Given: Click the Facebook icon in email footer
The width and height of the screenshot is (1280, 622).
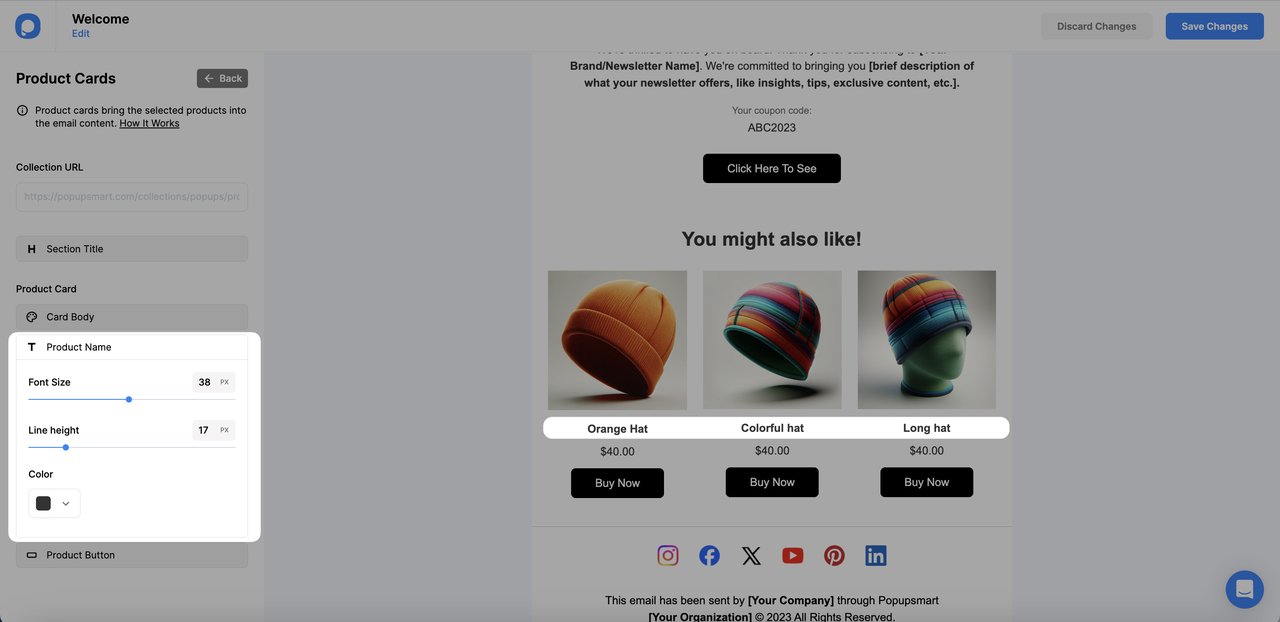Looking at the screenshot, I should 709,555.
